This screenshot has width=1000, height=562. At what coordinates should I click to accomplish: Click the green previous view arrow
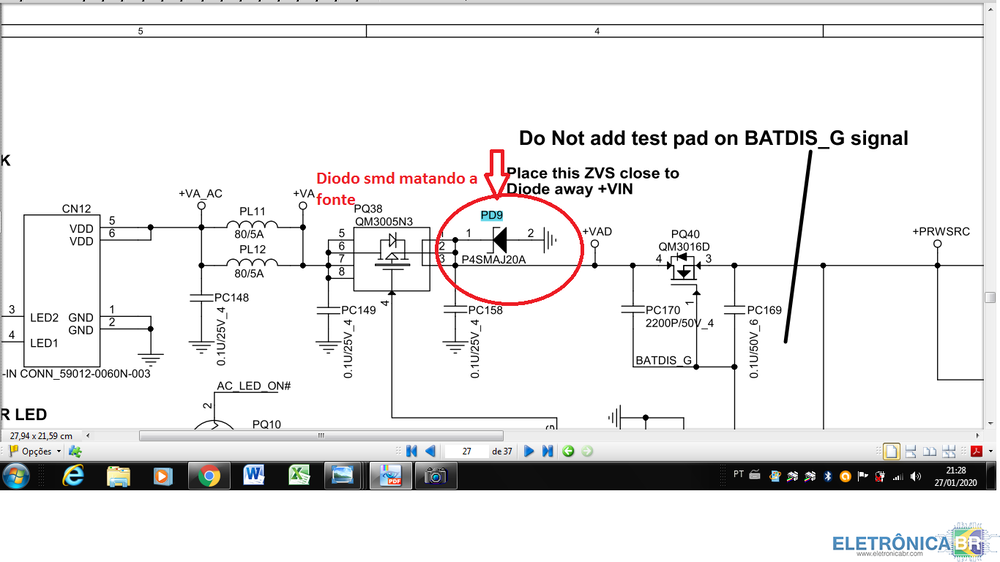(x=568, y=451)
